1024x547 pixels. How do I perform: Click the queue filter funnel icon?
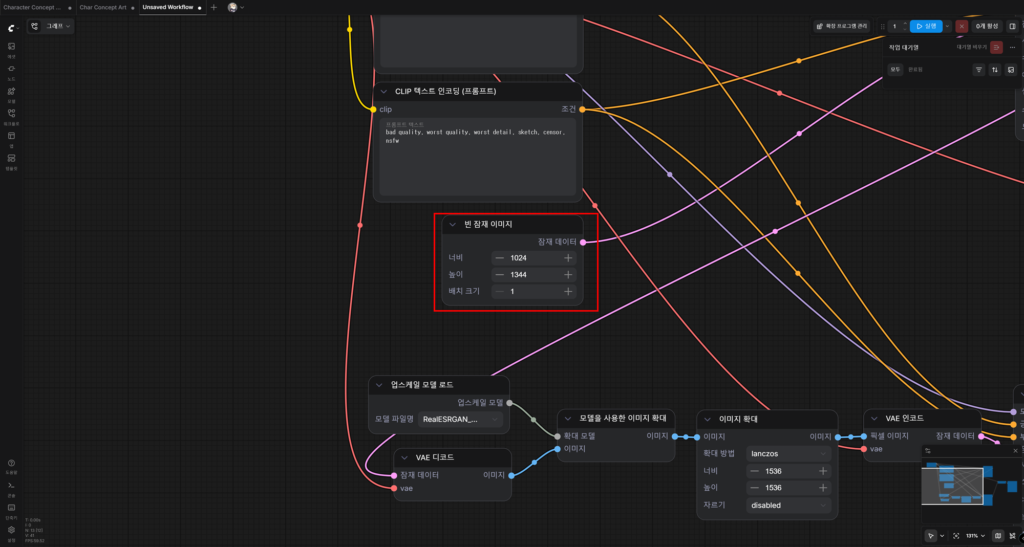(x=978, y=70)
